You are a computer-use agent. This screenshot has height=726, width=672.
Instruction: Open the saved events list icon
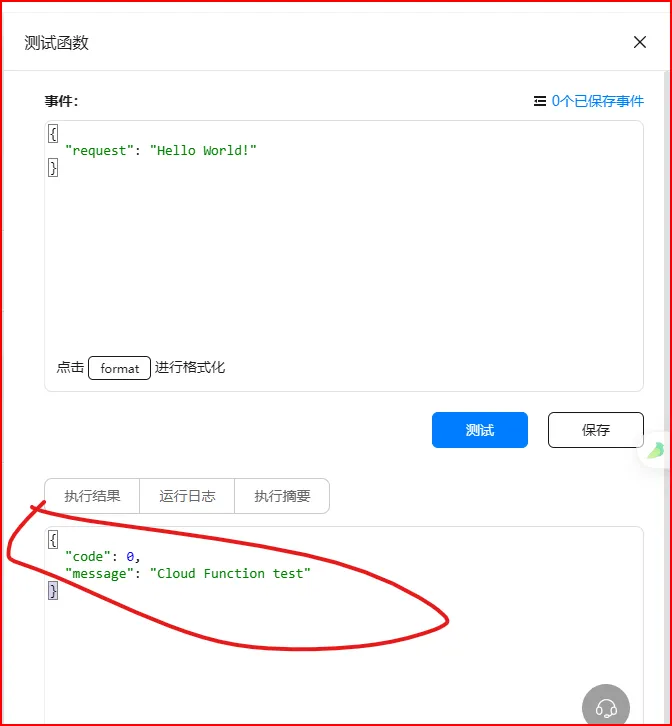[x=540, y=101]
